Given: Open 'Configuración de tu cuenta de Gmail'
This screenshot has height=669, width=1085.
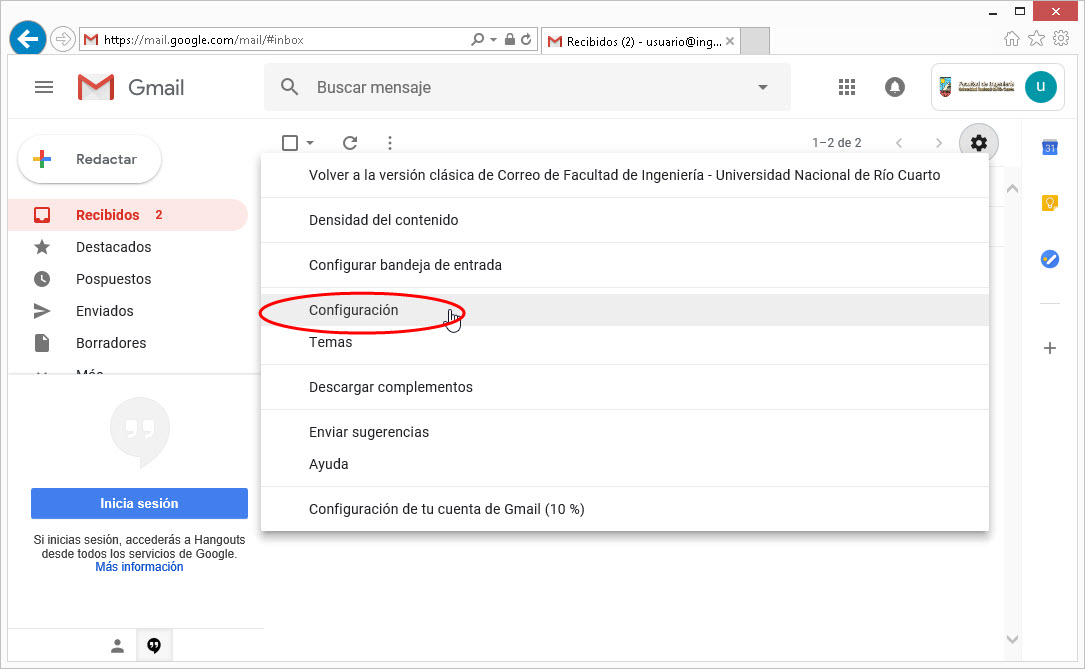Looking at the screenshot, I should [x=625, y=509].
